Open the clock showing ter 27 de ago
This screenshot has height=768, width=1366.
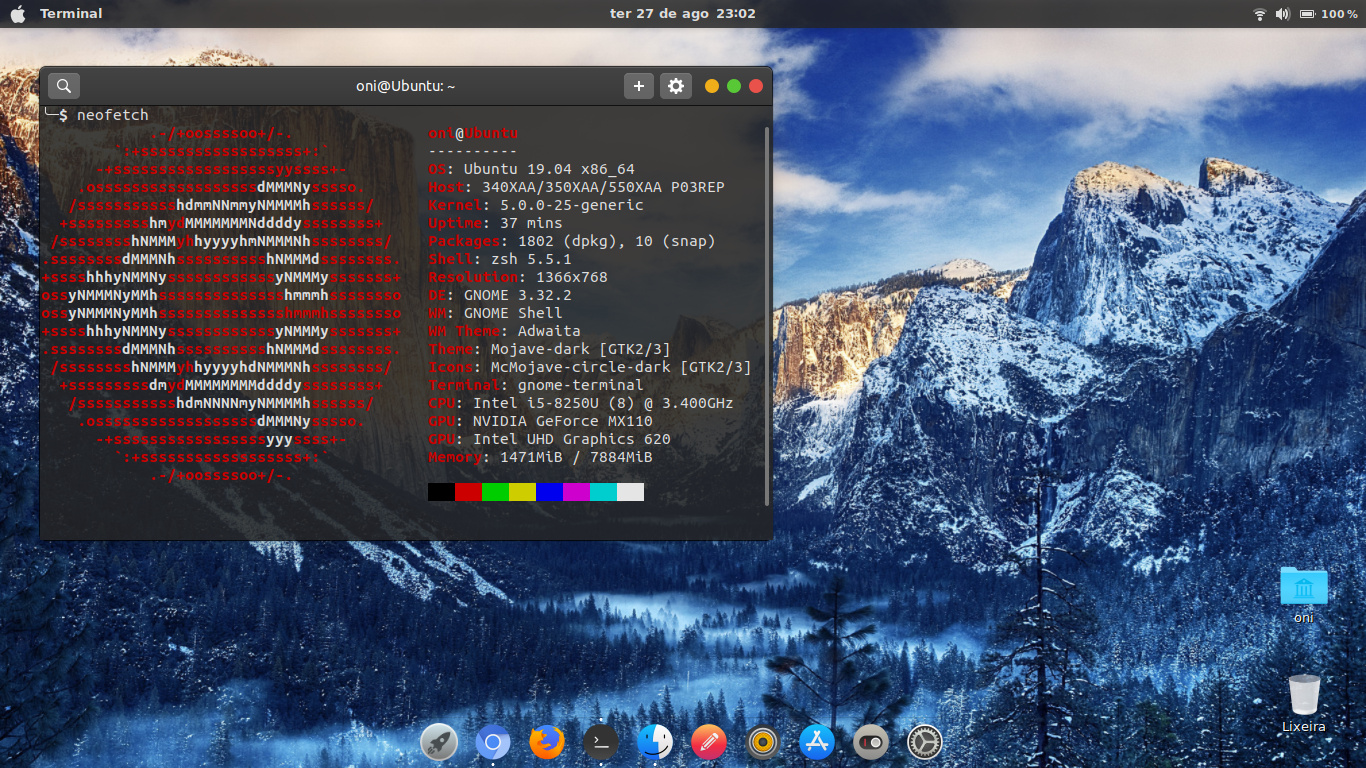pos(682,14)
